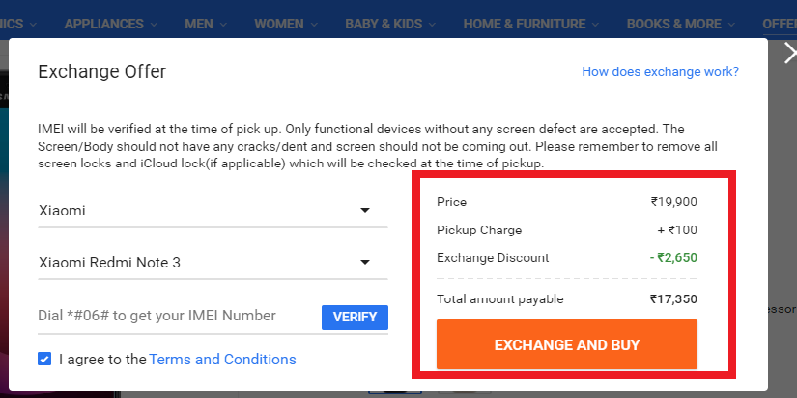Click the blue VERIFY button

(355, 317)
